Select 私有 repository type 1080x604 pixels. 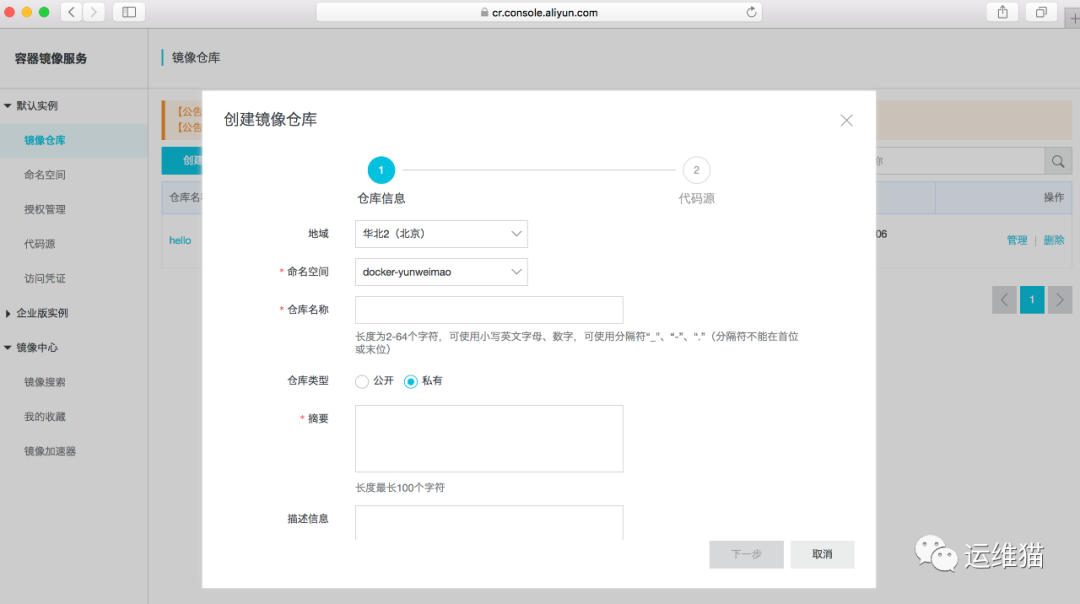click(x=411, y=382)
